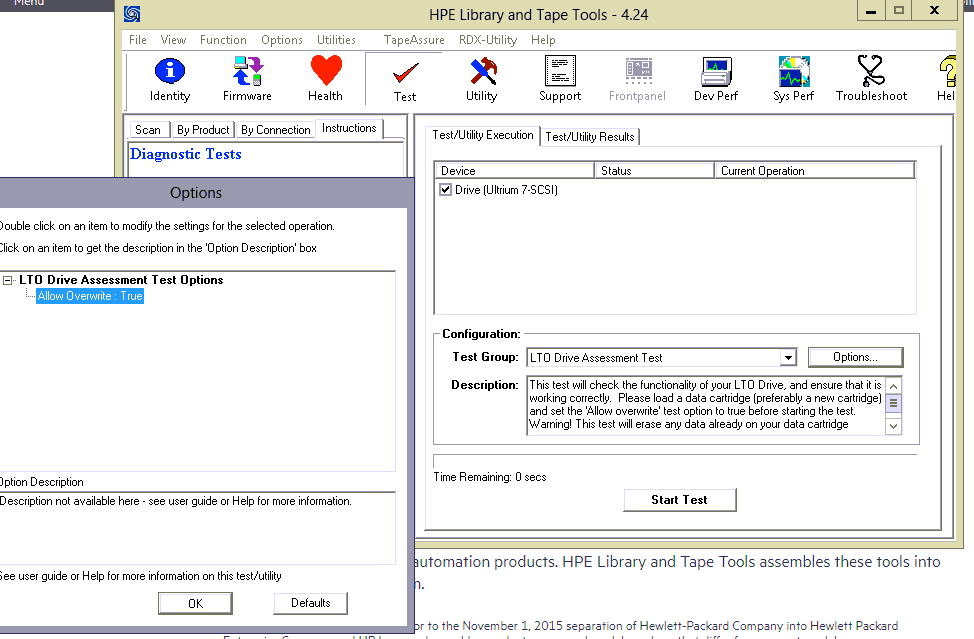
Task: Click OK in Options dialog
Action: tap(196, 604)
